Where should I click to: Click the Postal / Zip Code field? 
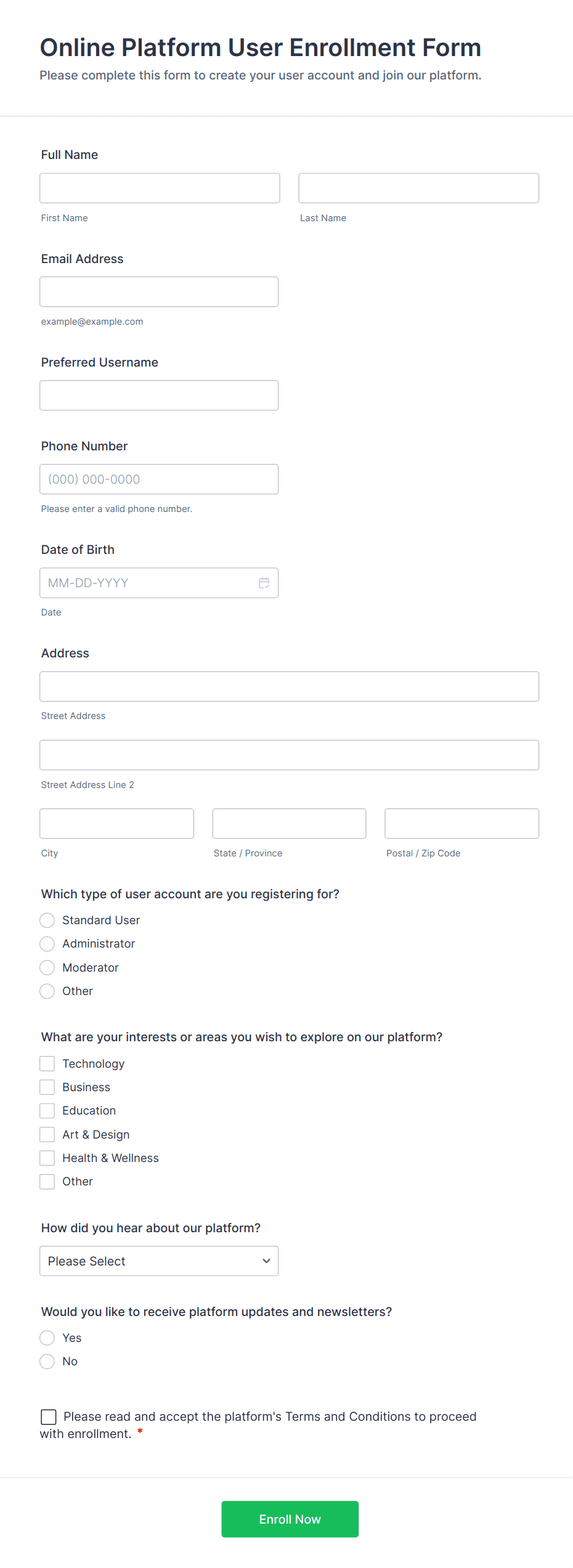point(461,823)
